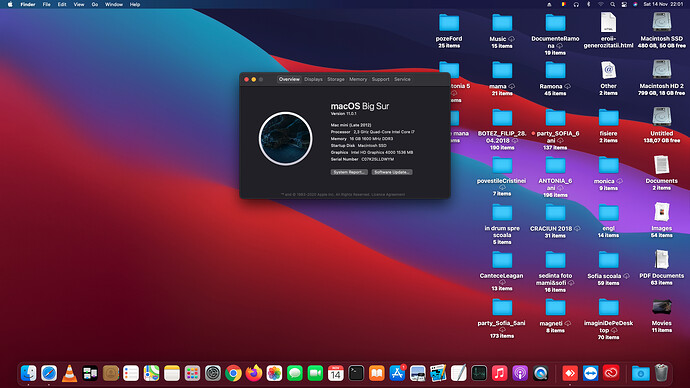Open Adobe Creative Cloud in the dock
Viewport: 690px width, 388px height.
[x=611, y=373]
